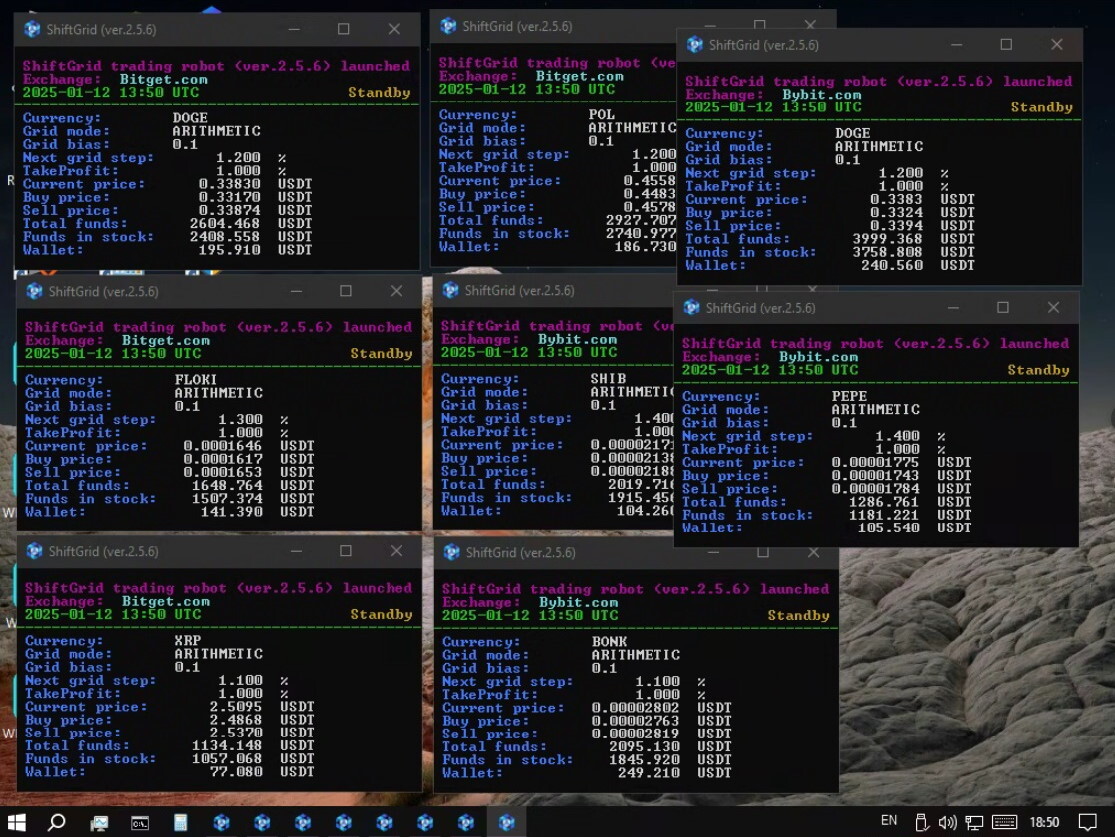Image resolution: width=1115 pixels, height=837 pixels.
Task: Click Standby status in the PEPE window
Action: coord(1038,370)
